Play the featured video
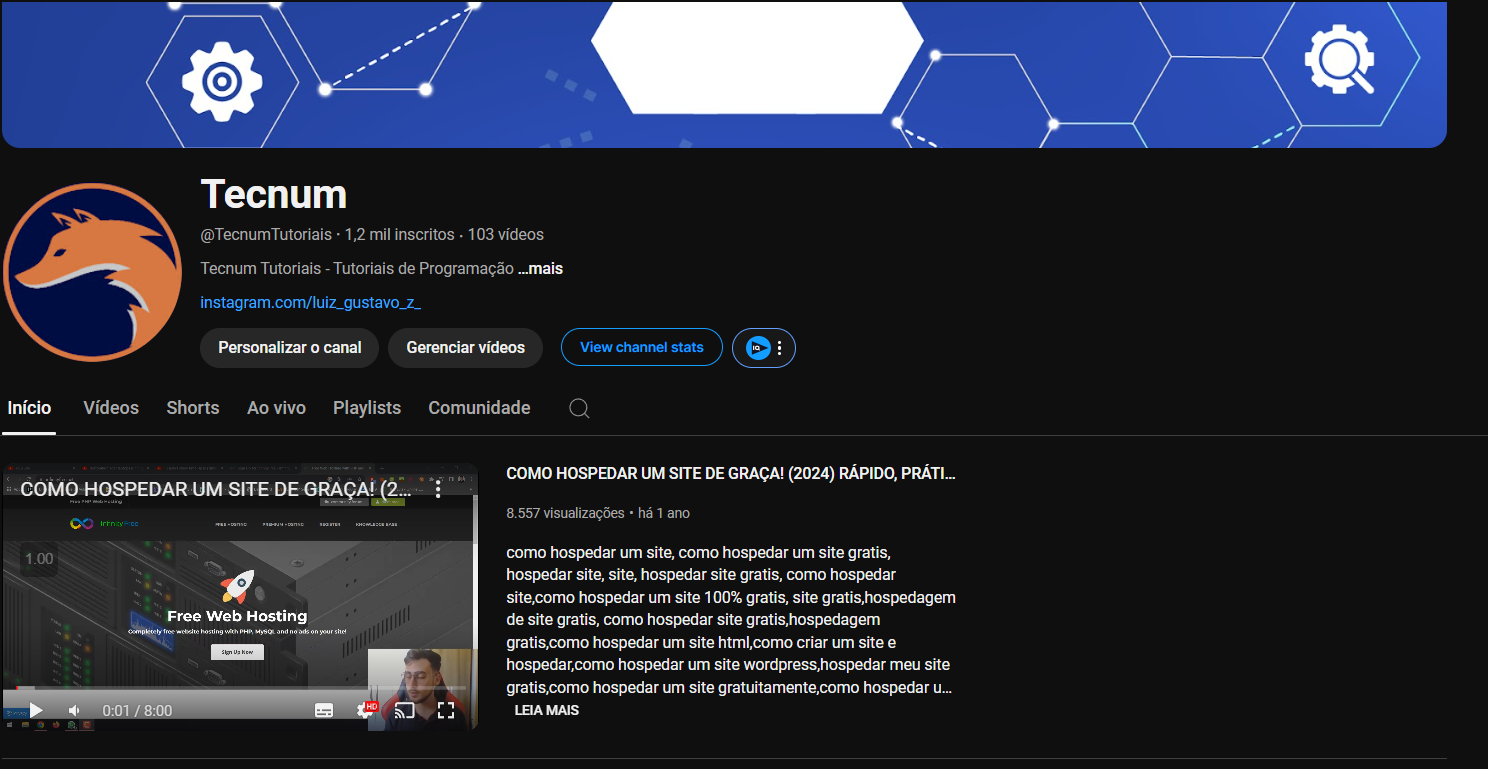 (36, 710)
